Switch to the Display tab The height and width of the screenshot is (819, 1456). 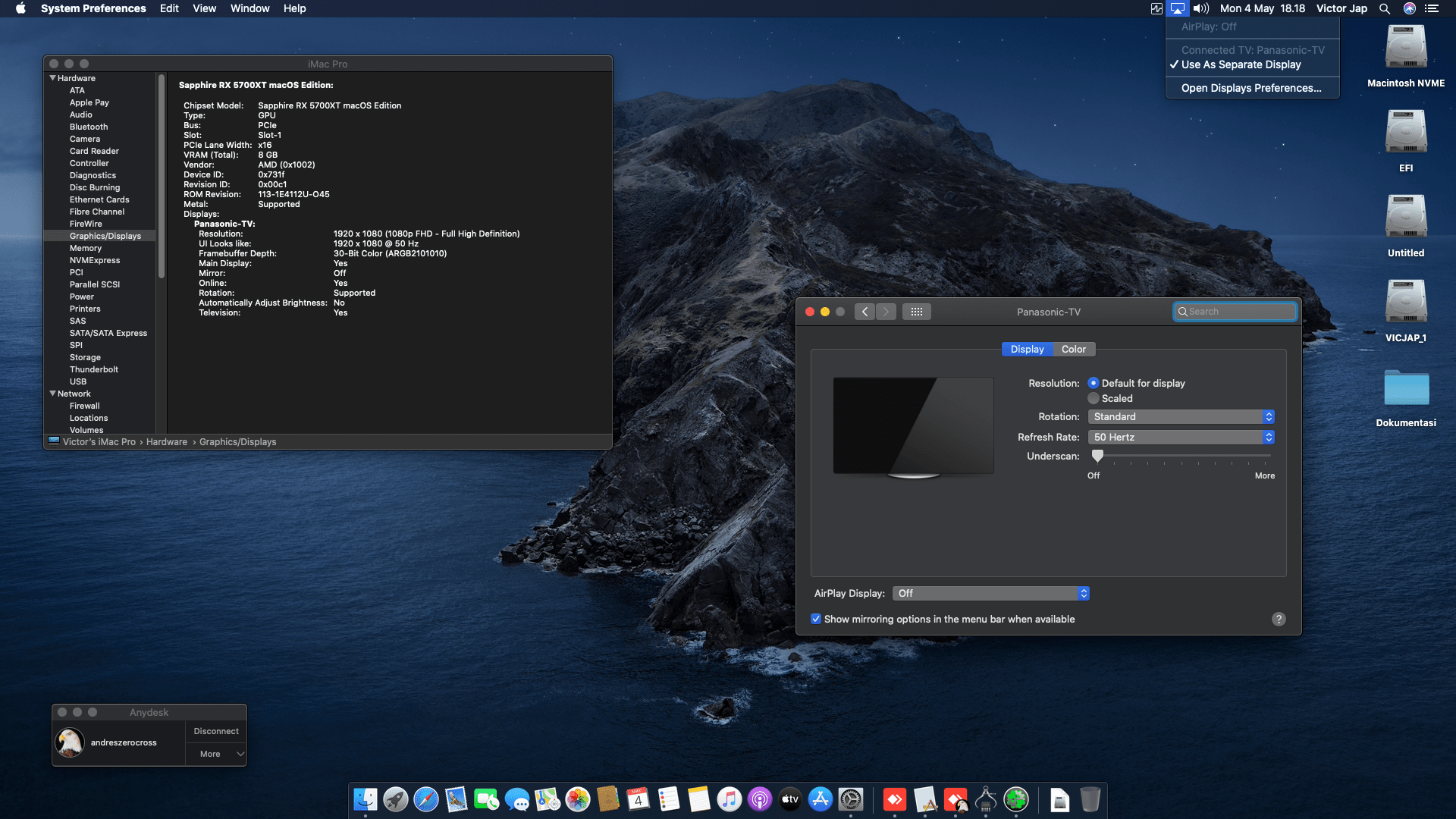1028,349
